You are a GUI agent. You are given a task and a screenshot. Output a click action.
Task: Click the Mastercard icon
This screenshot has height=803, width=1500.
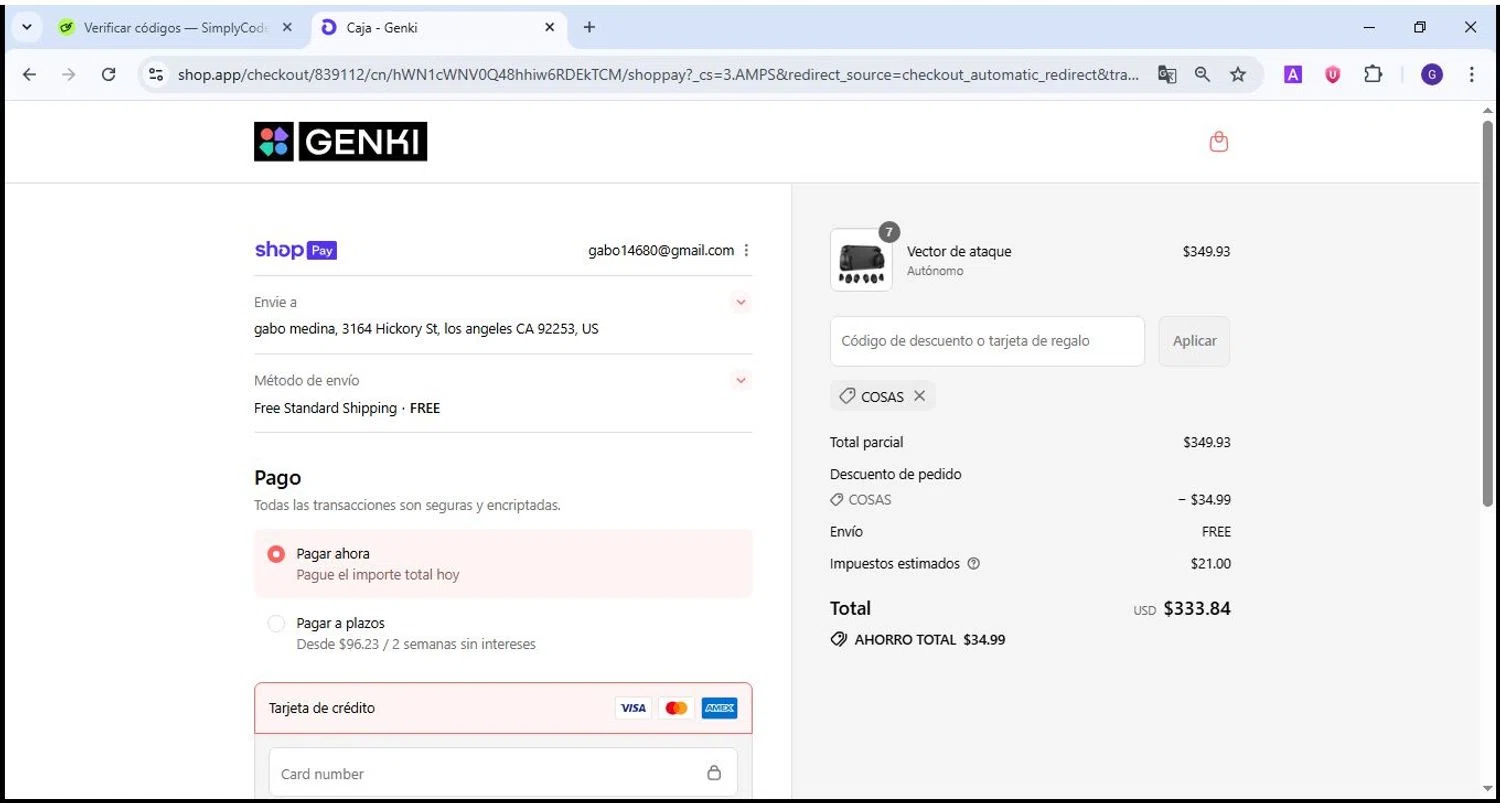(x=676, y=708)
